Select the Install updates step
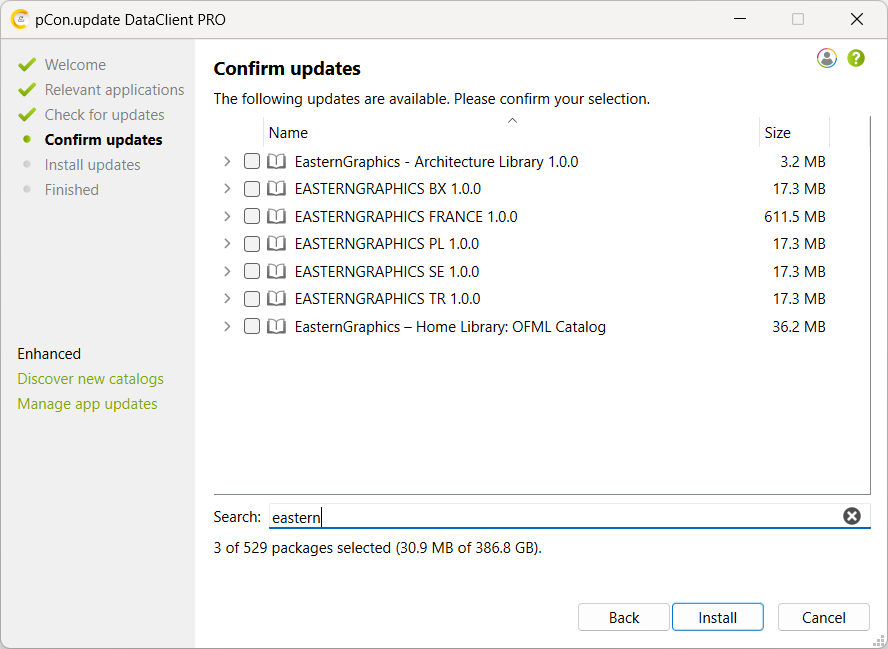Screen dimensions: 888x649 92,165
